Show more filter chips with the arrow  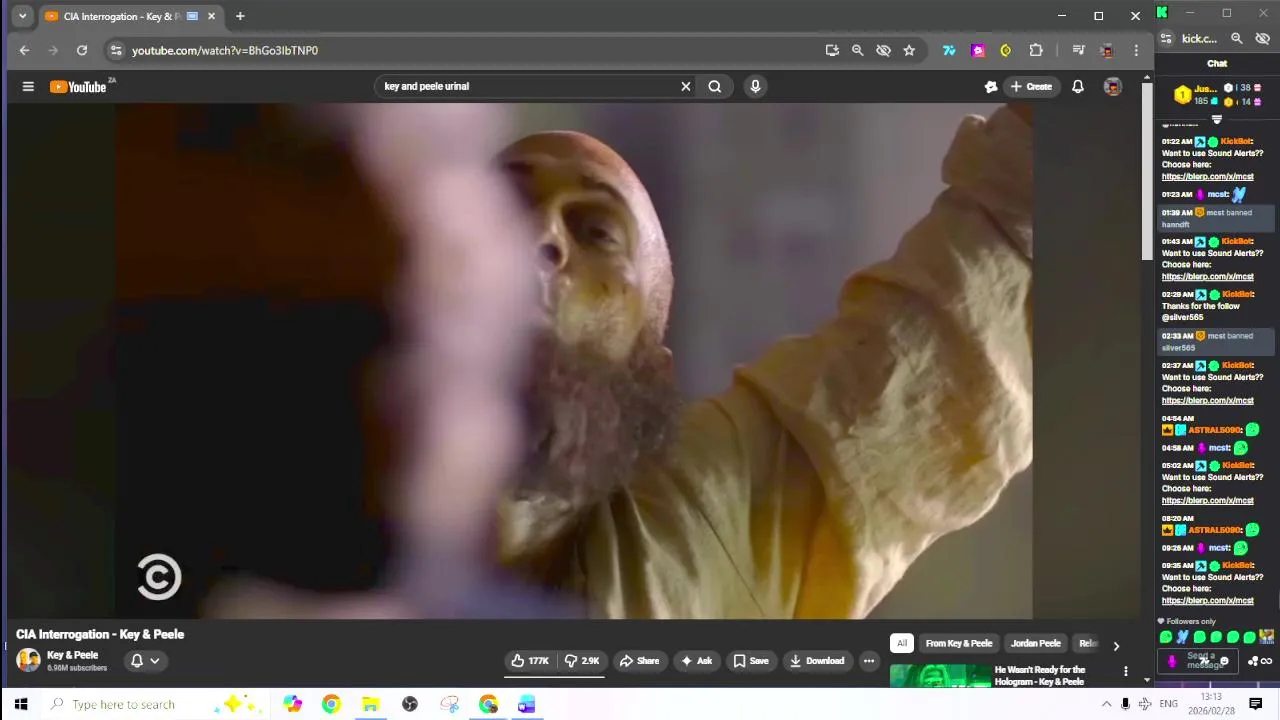point(1116,645)
